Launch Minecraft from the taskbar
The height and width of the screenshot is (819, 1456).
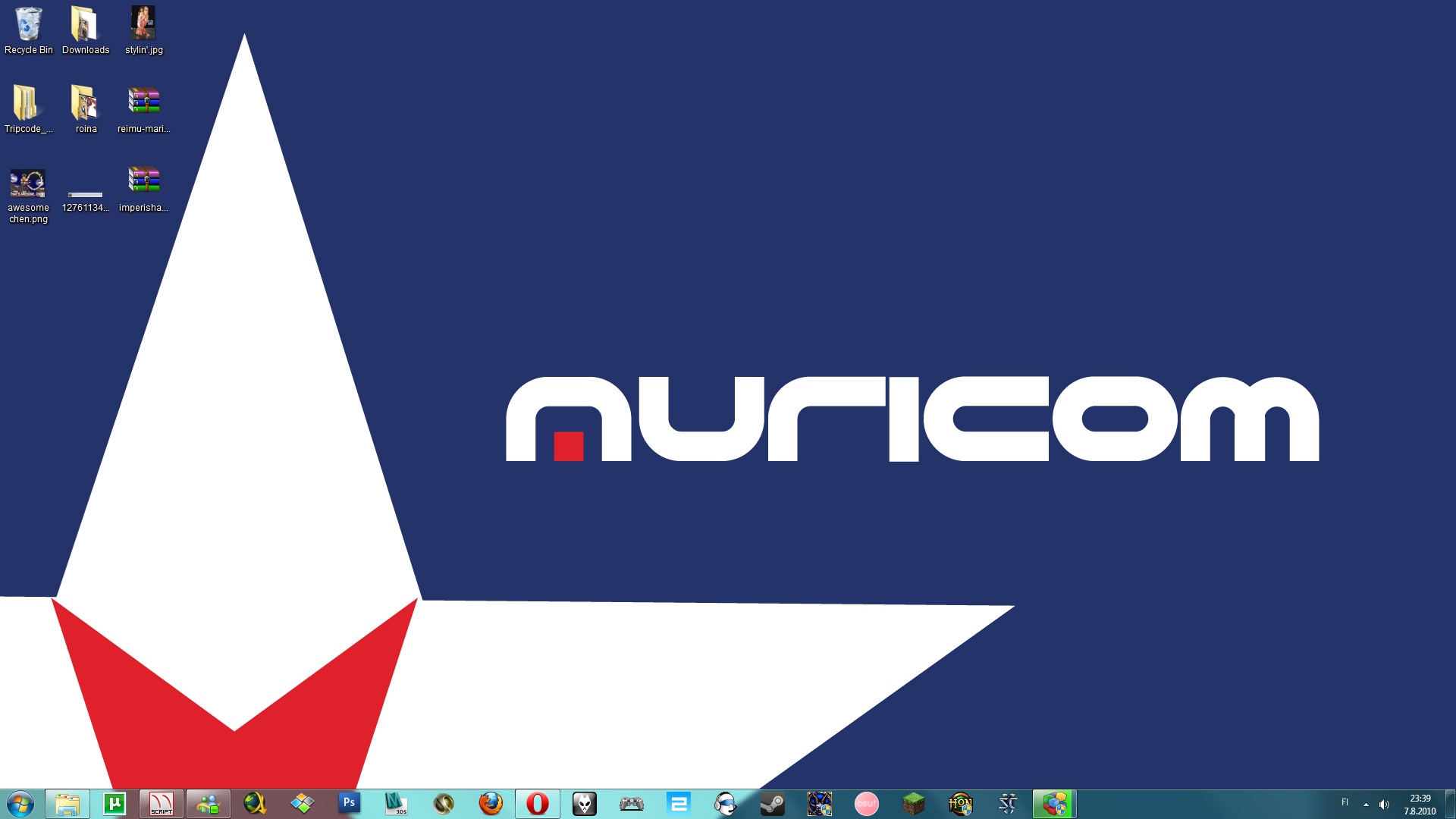pyautogui.click(x=914, y=804)
